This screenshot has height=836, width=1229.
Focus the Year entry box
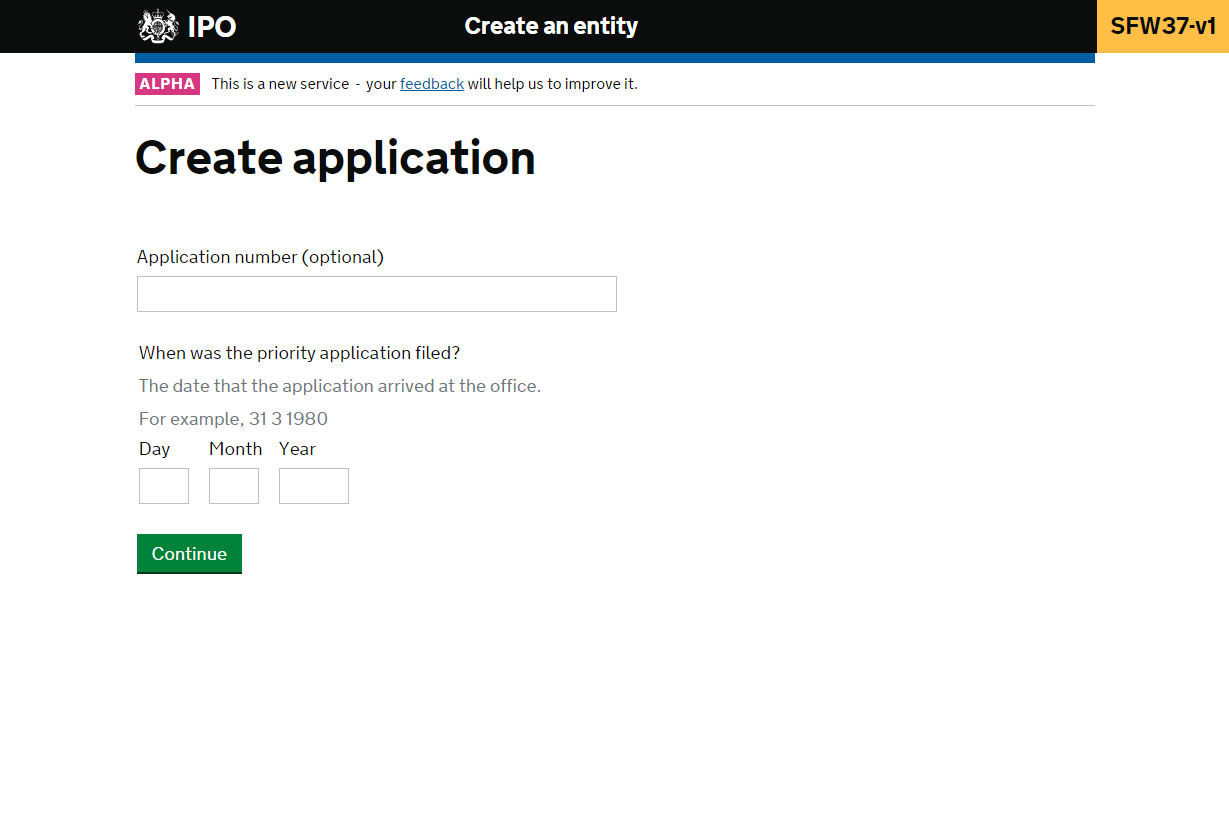point(313,486)
